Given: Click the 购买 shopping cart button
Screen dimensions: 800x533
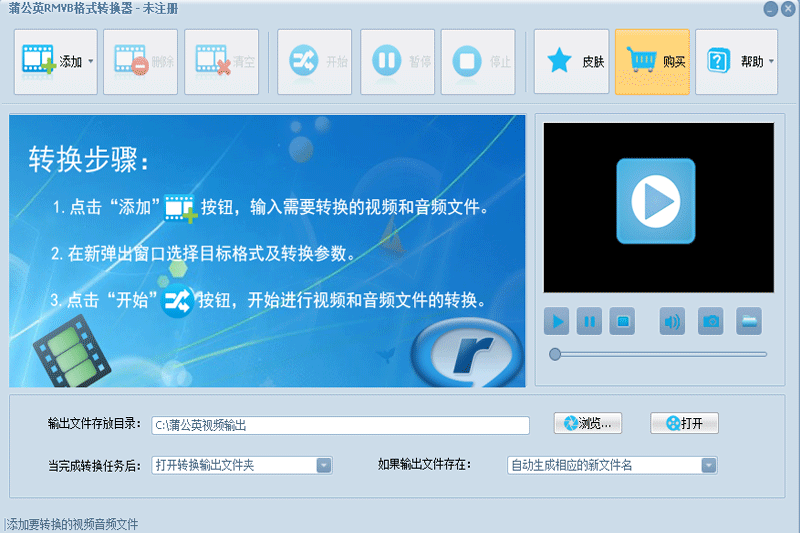Looking at the screenshot, I should (652, 62).
